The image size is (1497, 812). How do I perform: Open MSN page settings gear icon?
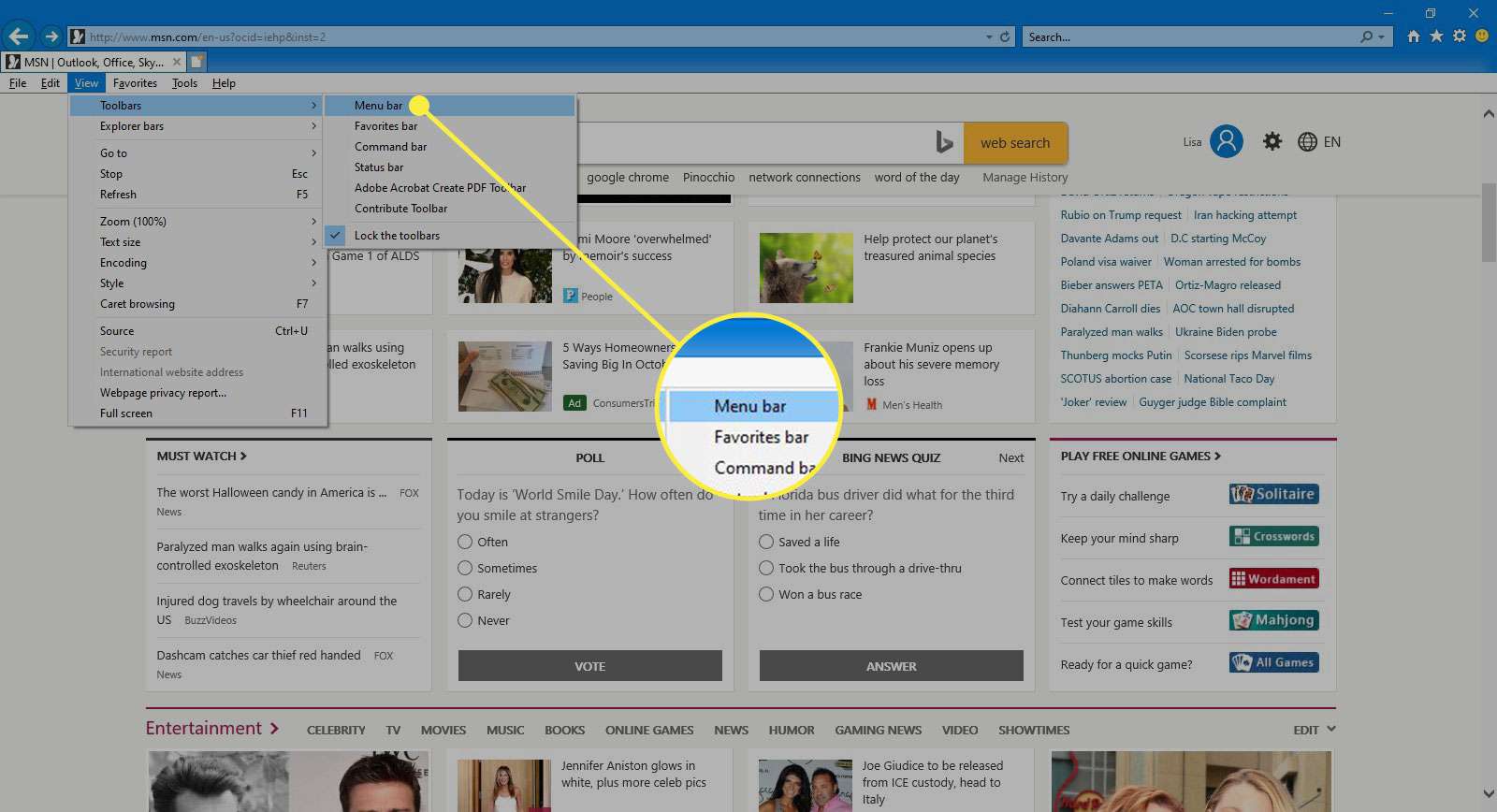tap(1272, 141)
